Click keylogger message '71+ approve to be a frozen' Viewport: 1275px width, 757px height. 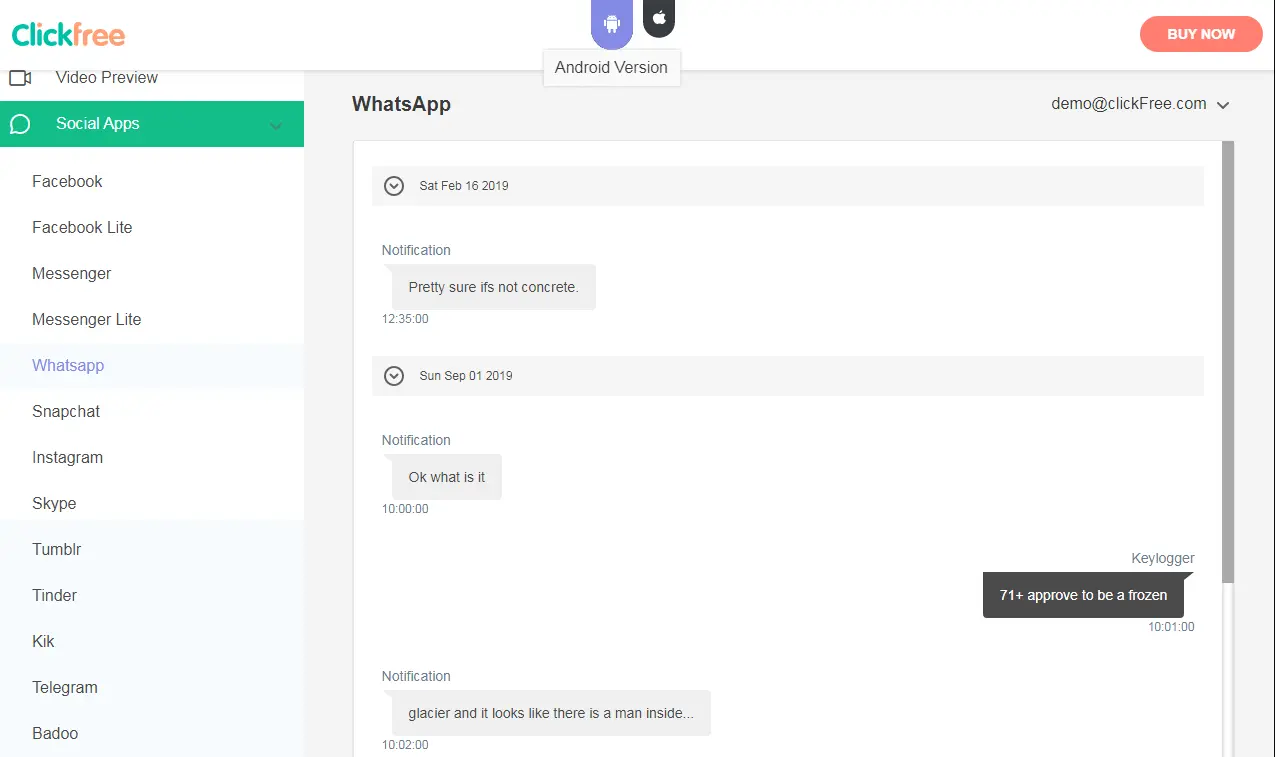pos(1083,595)
